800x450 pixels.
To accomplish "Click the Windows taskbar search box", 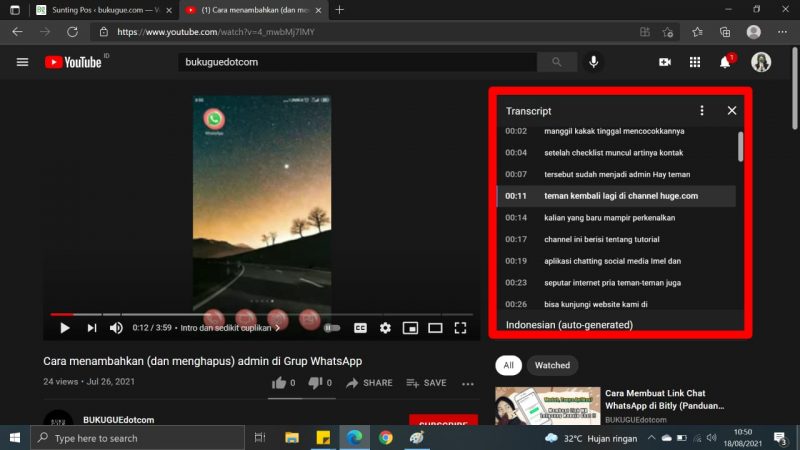I will (x=138, y=438).
